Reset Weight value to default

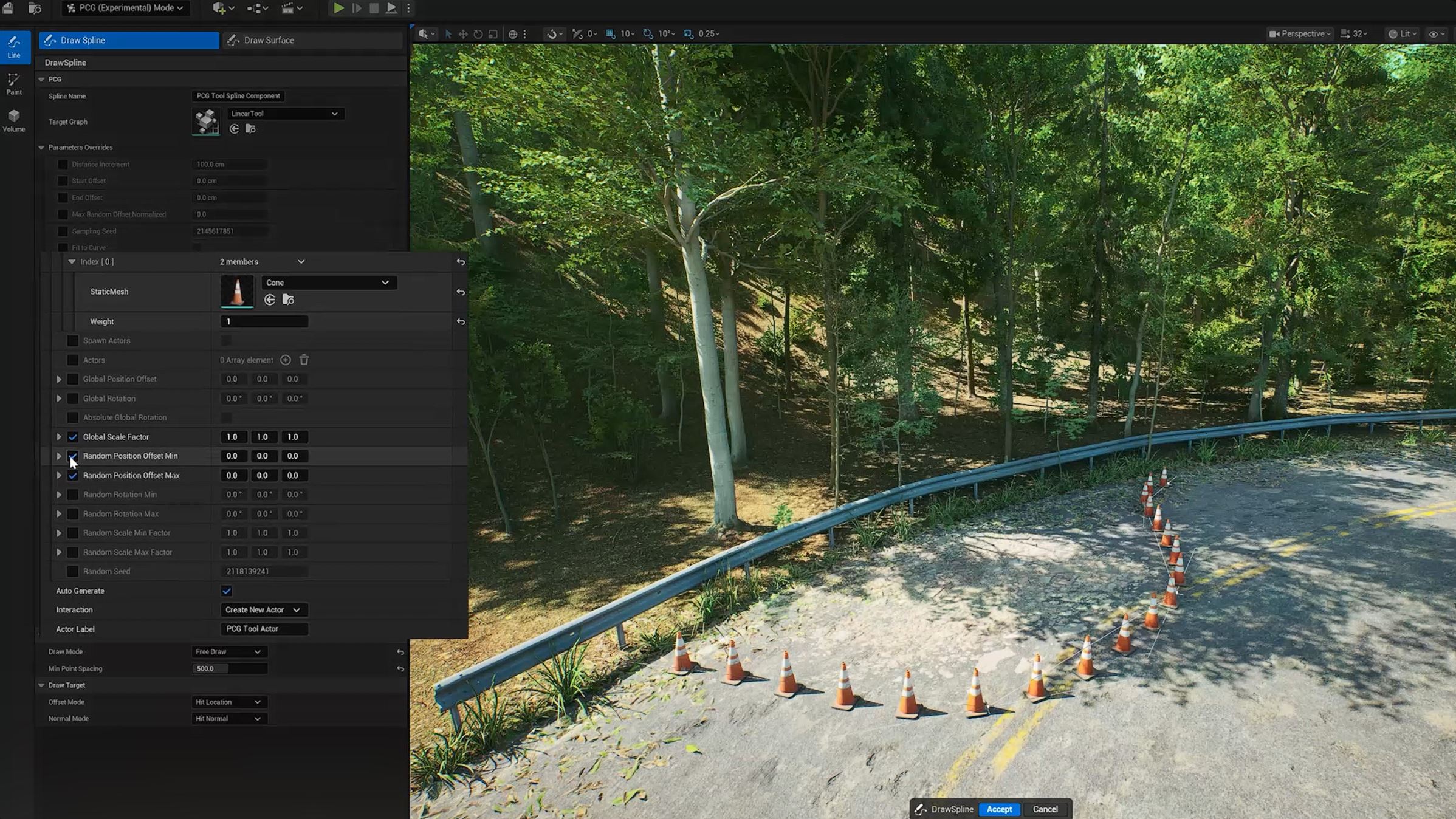461,321
